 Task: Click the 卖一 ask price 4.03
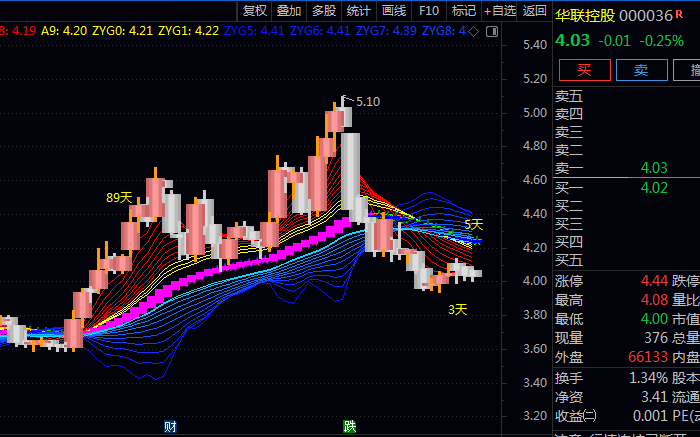(654, 168)
